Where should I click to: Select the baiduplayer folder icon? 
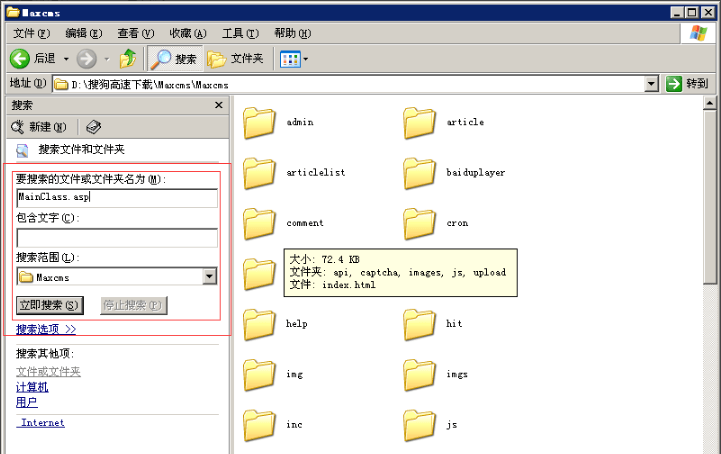coord(419,173)
